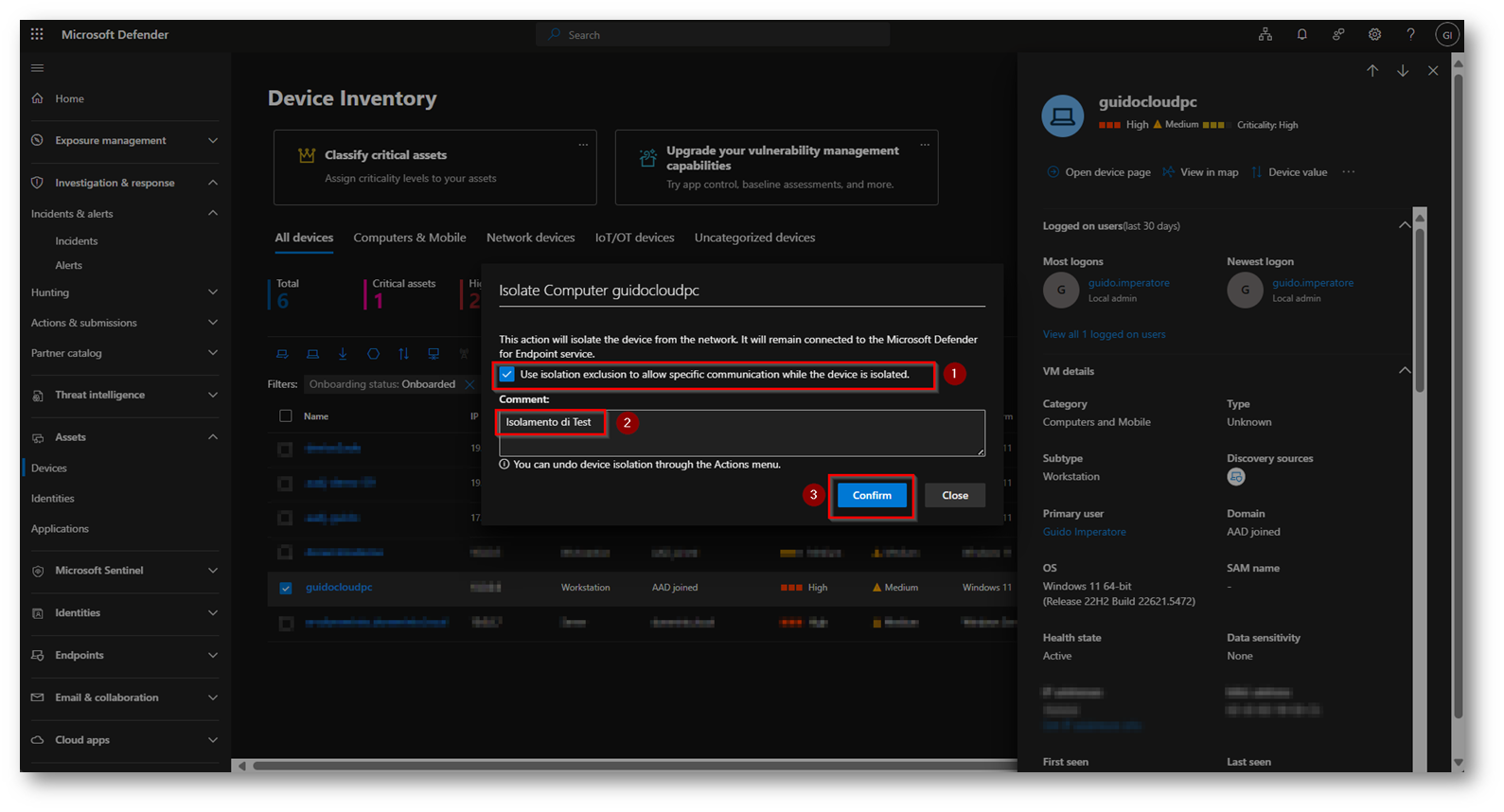Click the help question mark icon
The width and height of the screenshot is (1504, 812).
tap(1410, 34)
